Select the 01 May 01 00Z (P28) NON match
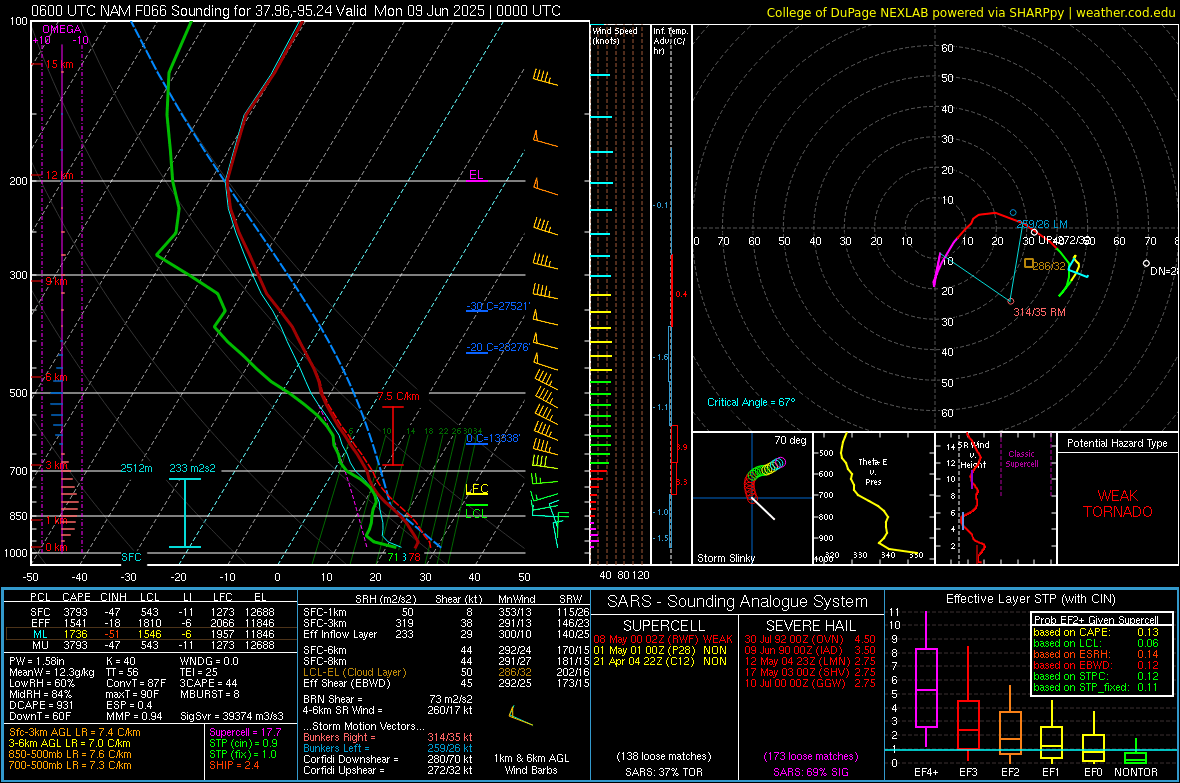 (660, 650)
